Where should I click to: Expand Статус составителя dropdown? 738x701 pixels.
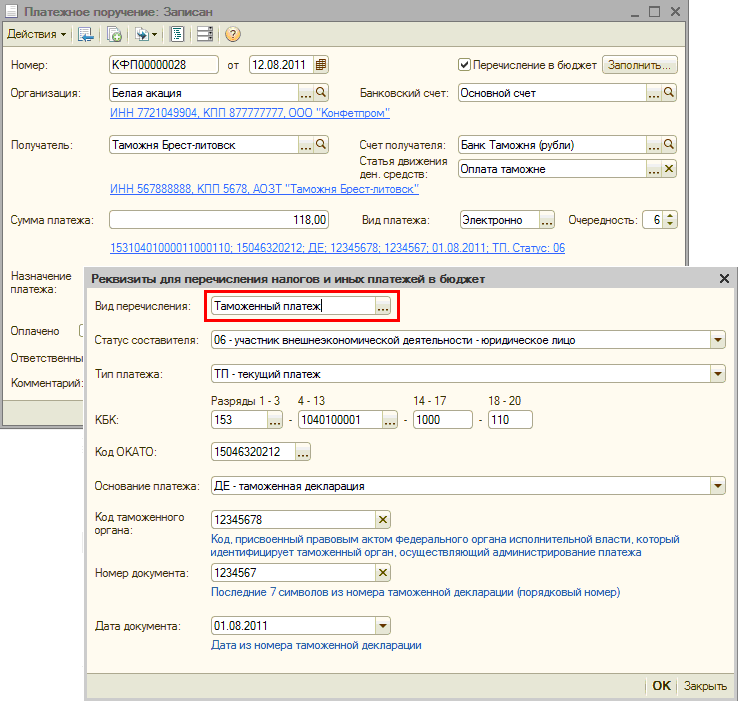(717, 340)
